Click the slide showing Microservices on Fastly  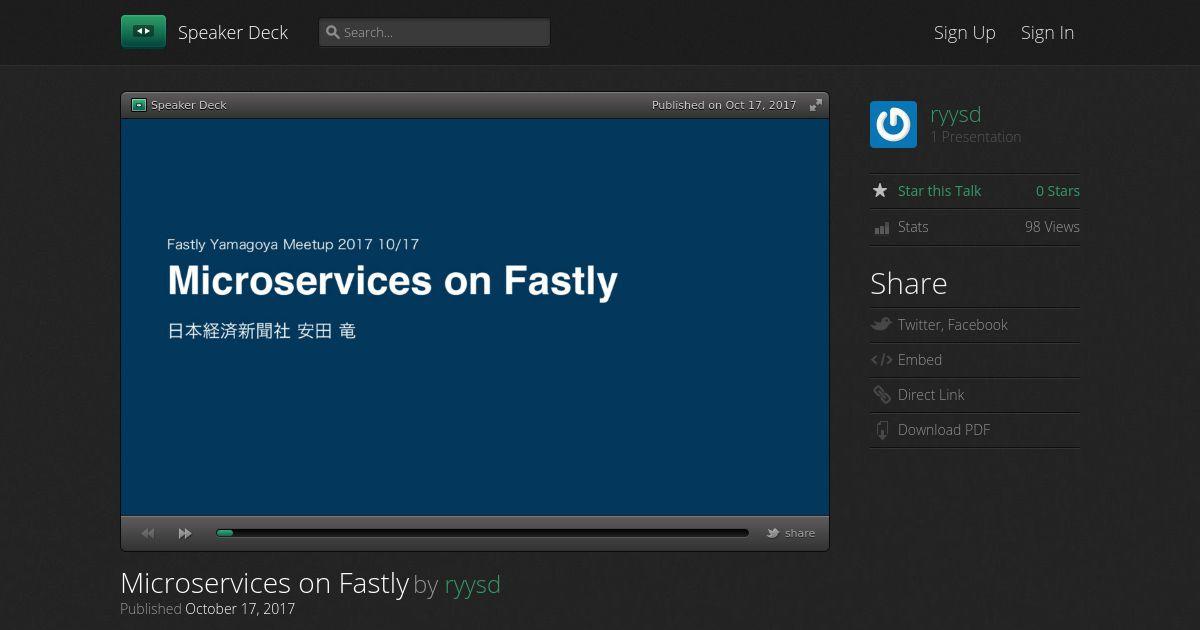click(475, 317)
